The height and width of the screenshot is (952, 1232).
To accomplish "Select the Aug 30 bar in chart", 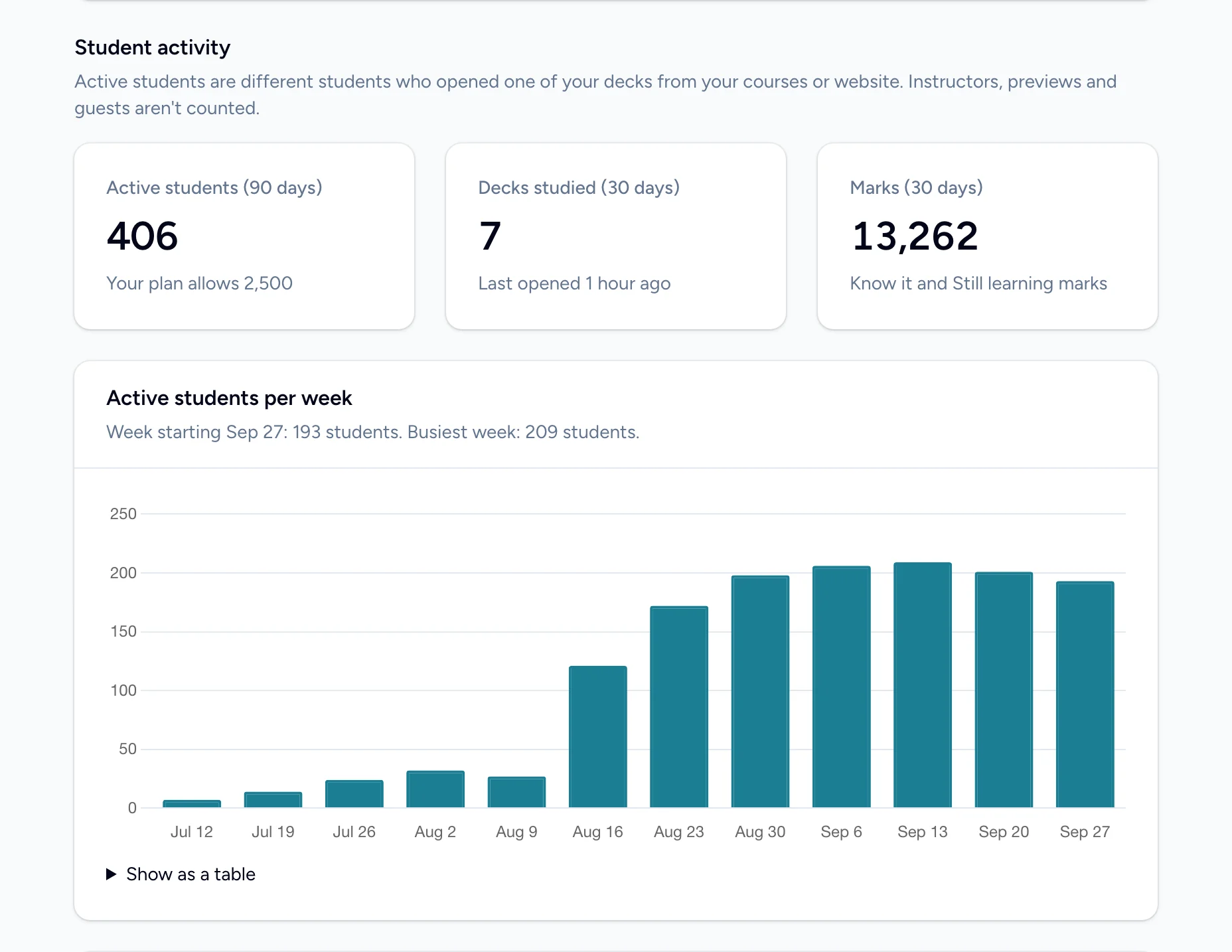I will (760, 692).
